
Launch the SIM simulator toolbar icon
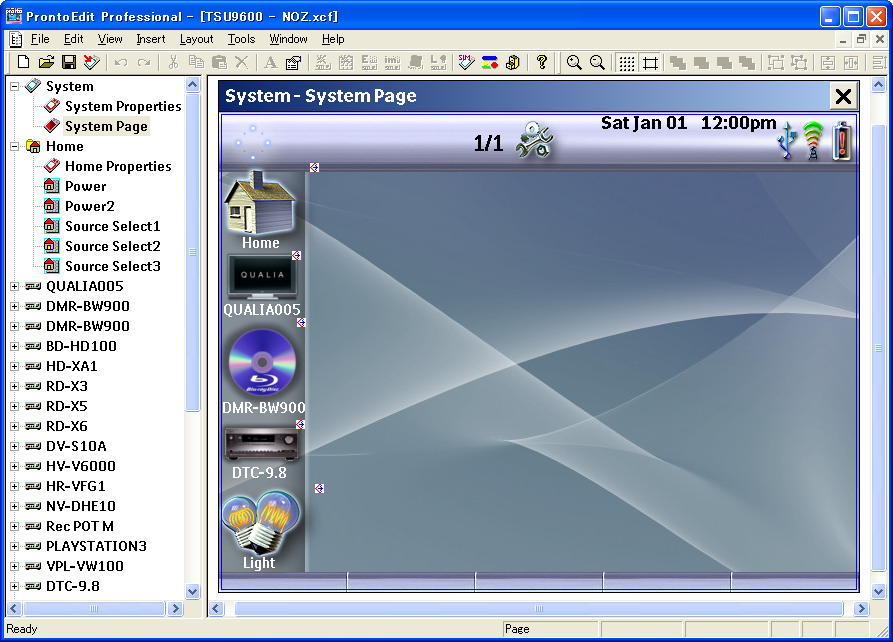(466, 63)
